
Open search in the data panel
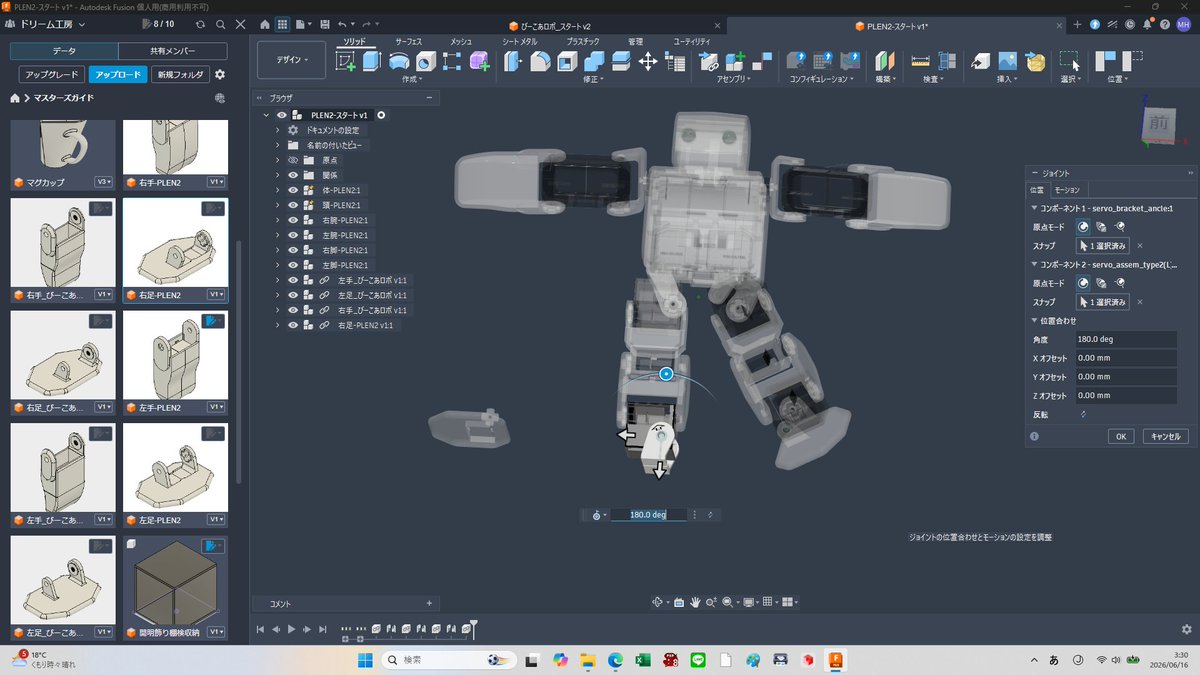pos(220,24)
